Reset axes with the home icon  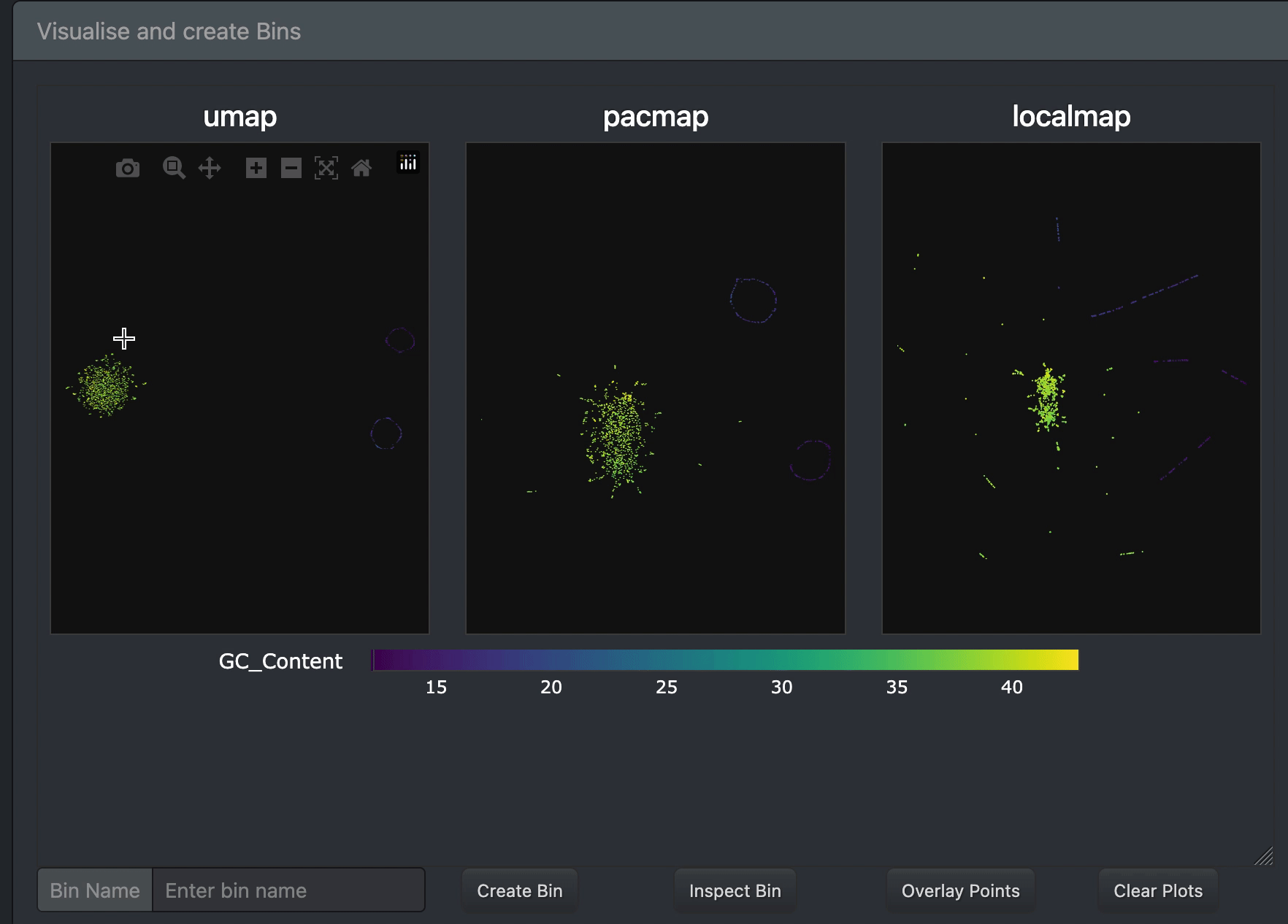click(361, 169)
